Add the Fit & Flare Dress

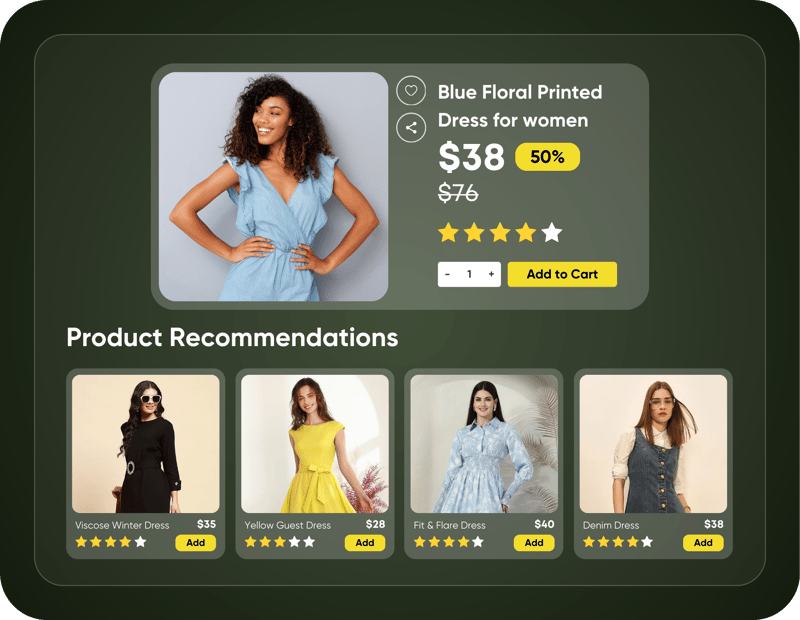[534, 542]
